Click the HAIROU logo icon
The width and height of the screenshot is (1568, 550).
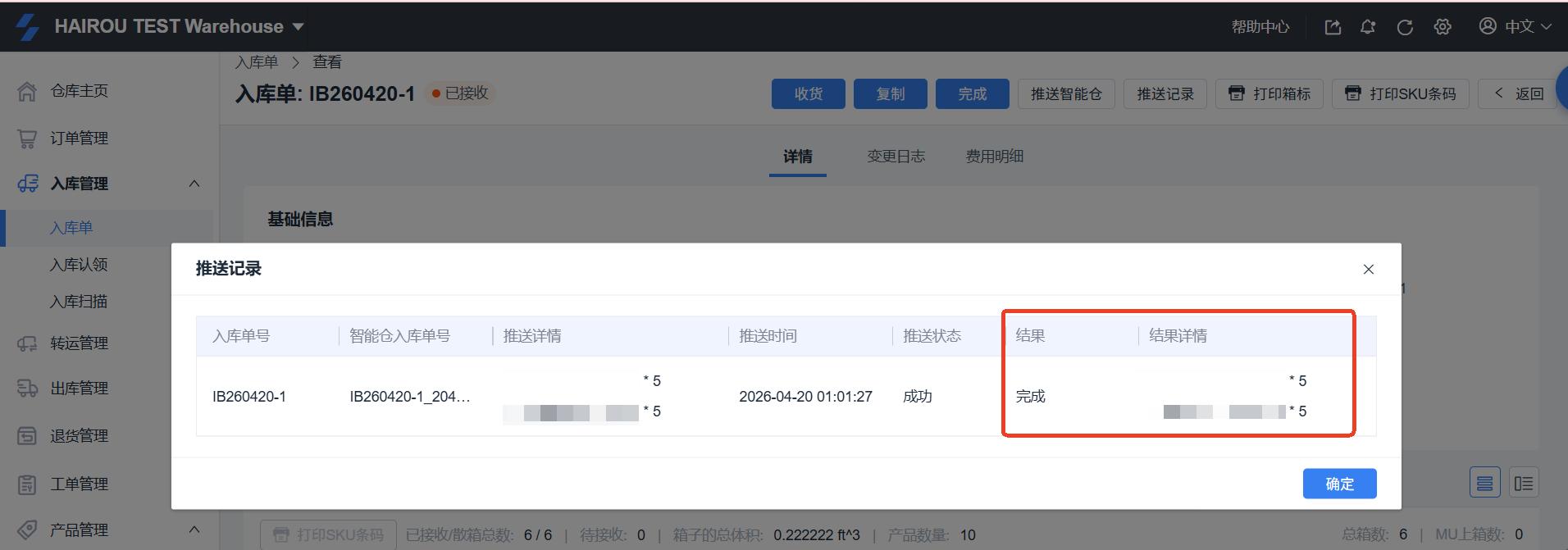point(27,27)
